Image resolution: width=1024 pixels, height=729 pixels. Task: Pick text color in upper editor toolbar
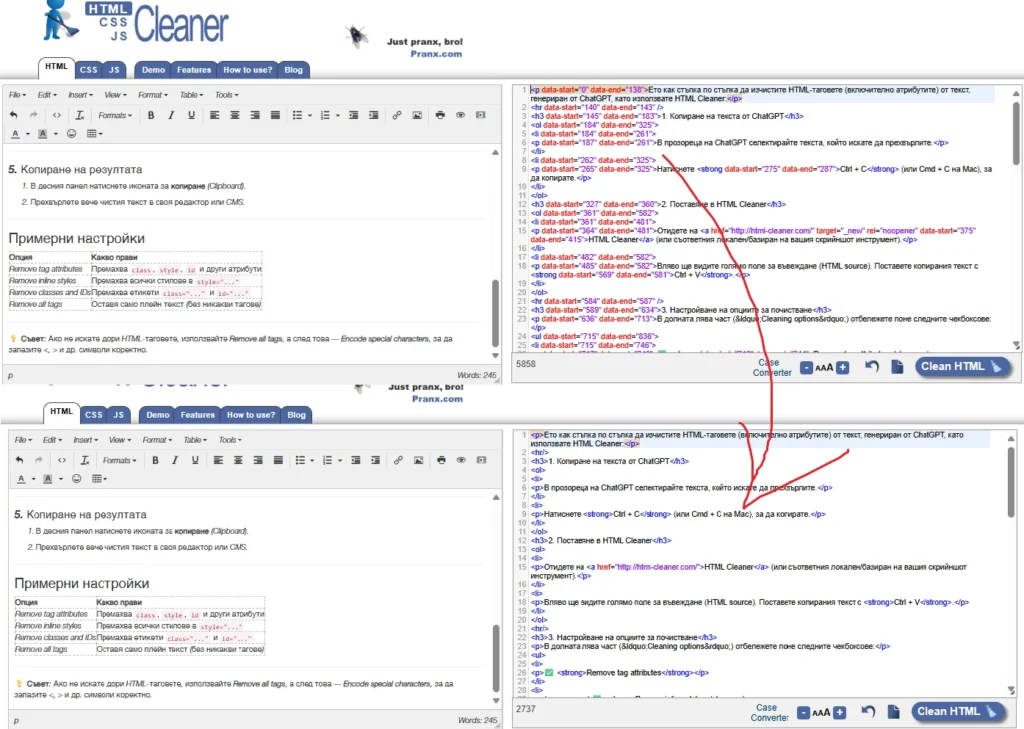pos(16,133)
